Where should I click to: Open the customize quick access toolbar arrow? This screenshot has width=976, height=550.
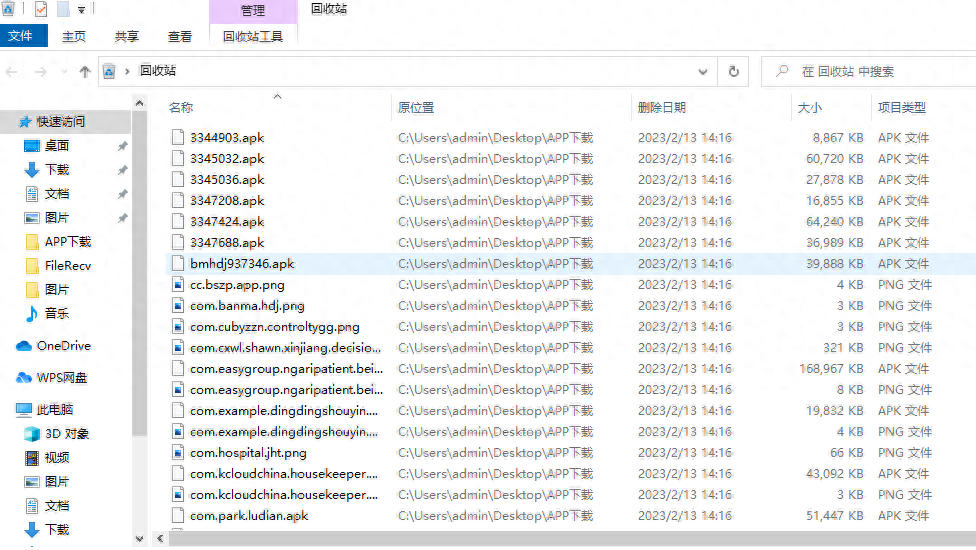click(x=81, y=9)
